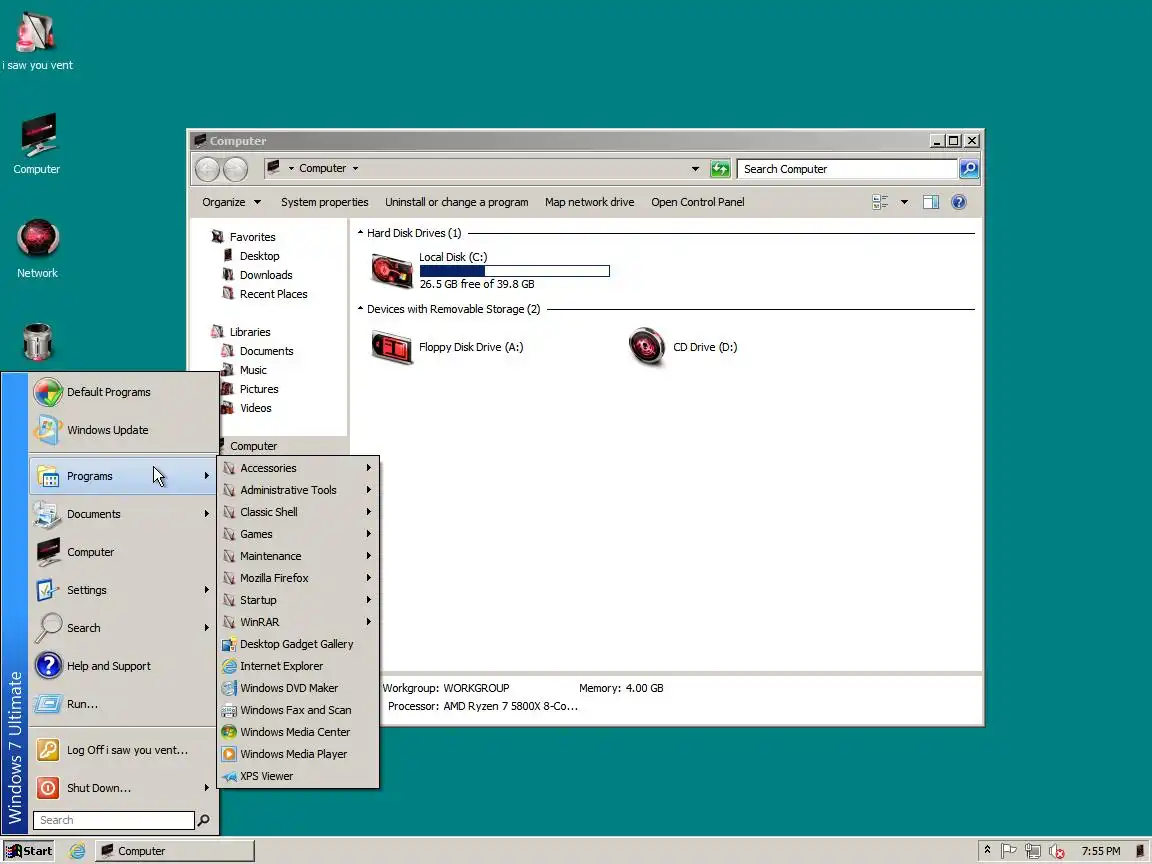Open Windows Update from Start menu
Viewport: 1152px width, 864px height.
[x=123, y=431]
